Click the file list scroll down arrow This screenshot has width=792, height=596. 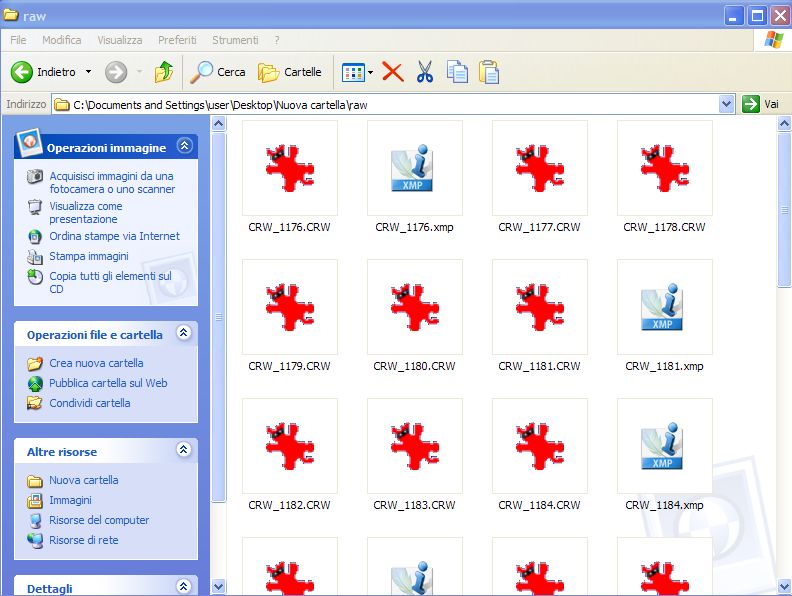[x=784, y=587]
